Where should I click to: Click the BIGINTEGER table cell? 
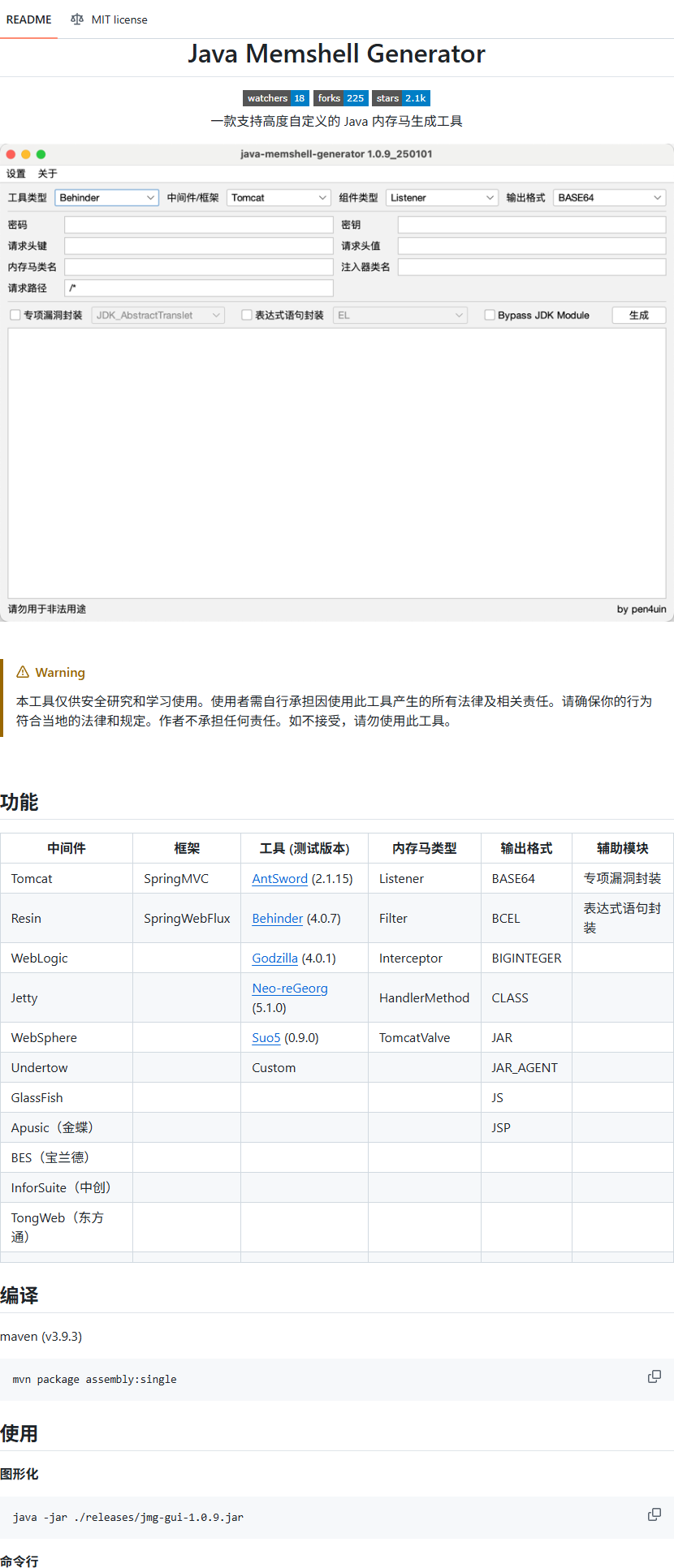pos(526,958)
